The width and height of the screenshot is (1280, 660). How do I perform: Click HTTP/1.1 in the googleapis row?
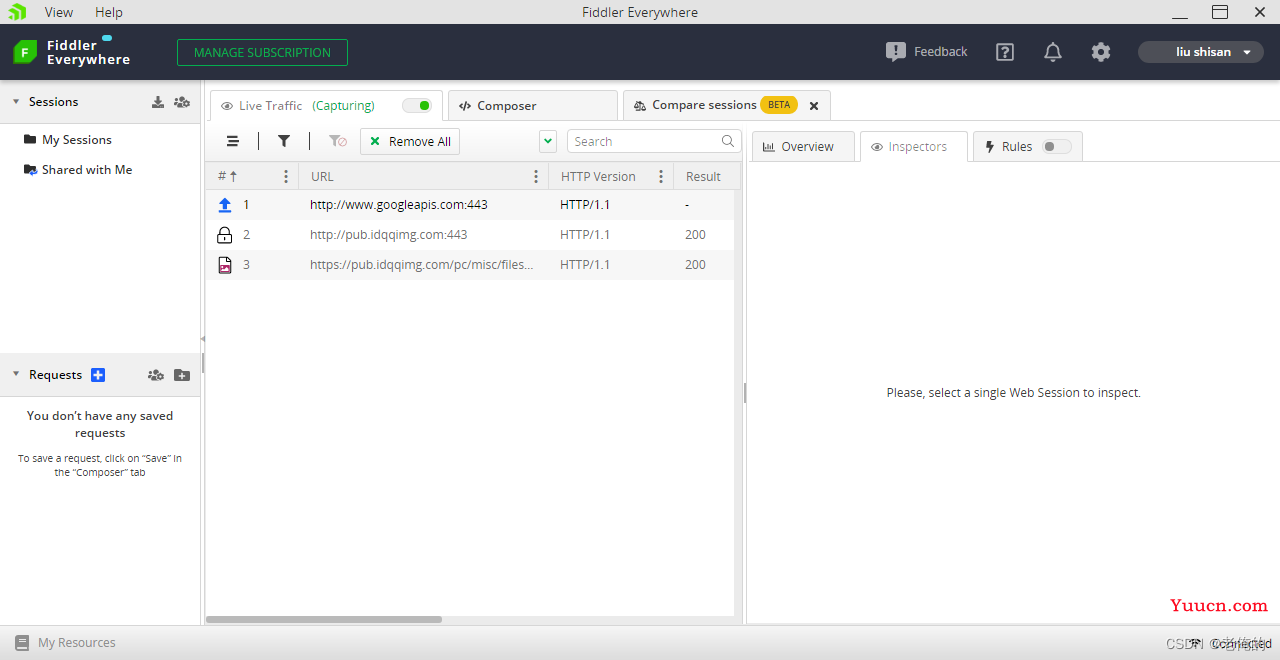click(585, 205)
